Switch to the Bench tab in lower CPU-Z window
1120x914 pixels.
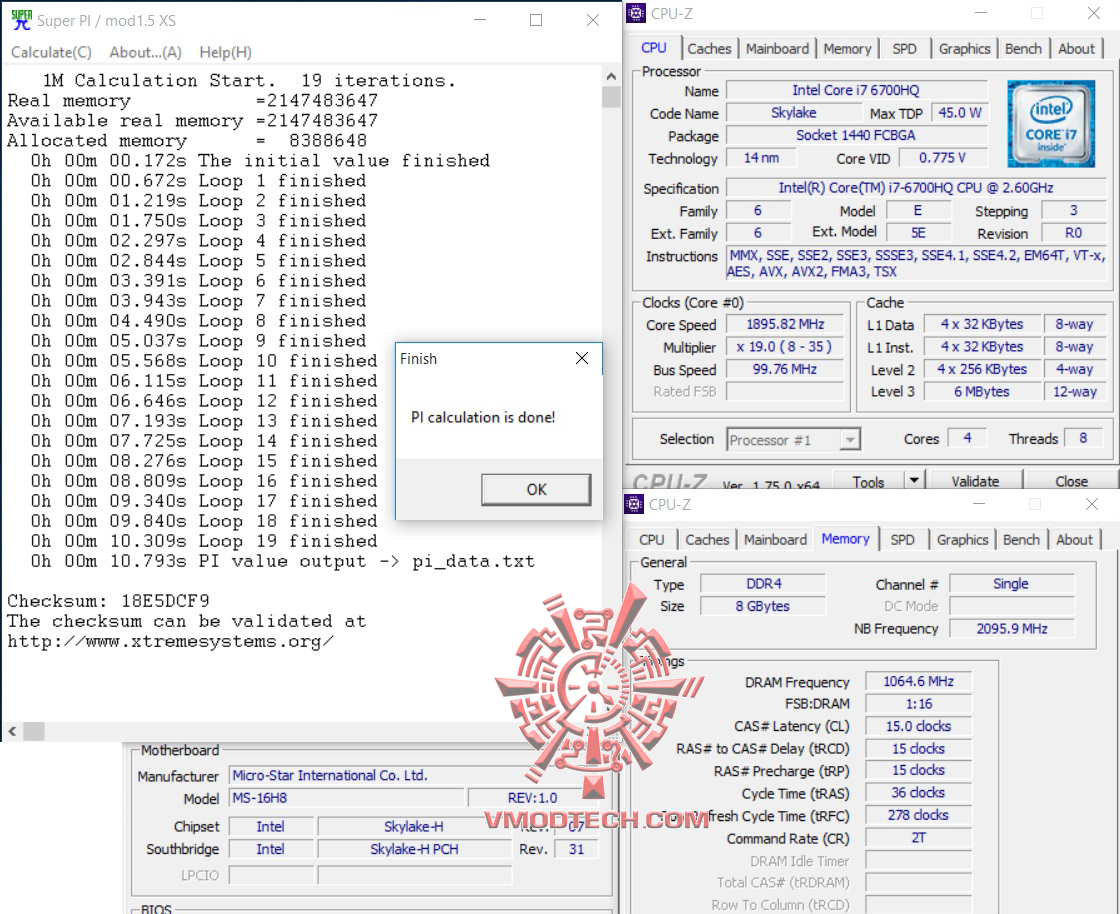(1021, 539)
